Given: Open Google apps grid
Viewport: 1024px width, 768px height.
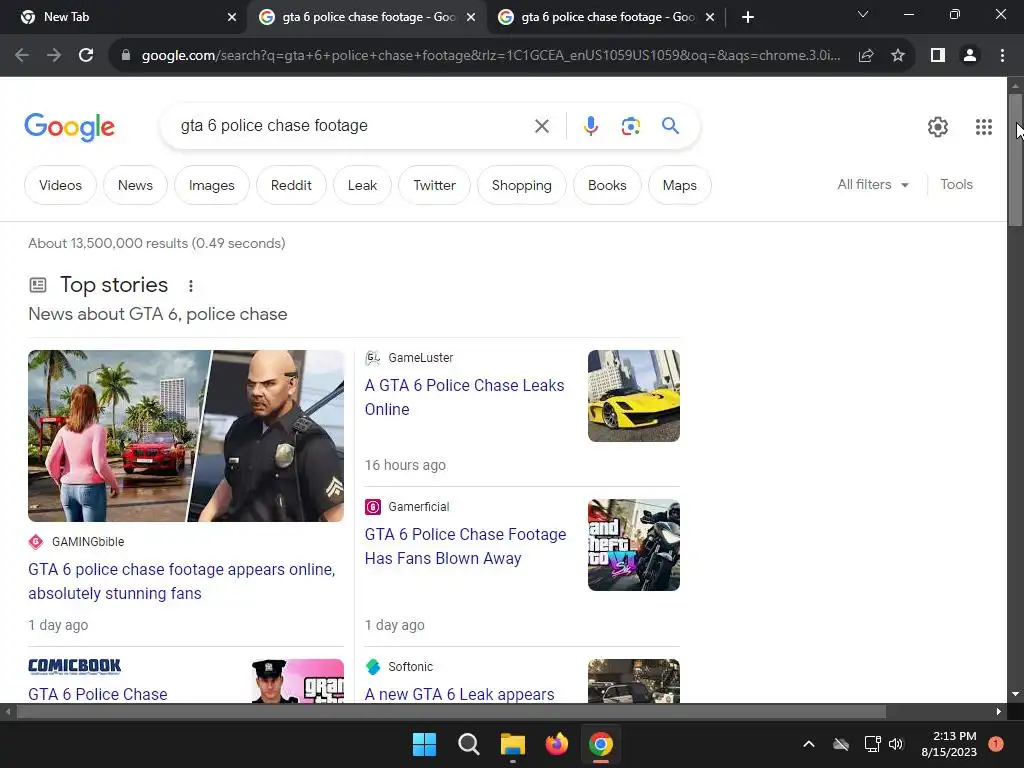Looking at the screenshot, I should coord(984,127).
